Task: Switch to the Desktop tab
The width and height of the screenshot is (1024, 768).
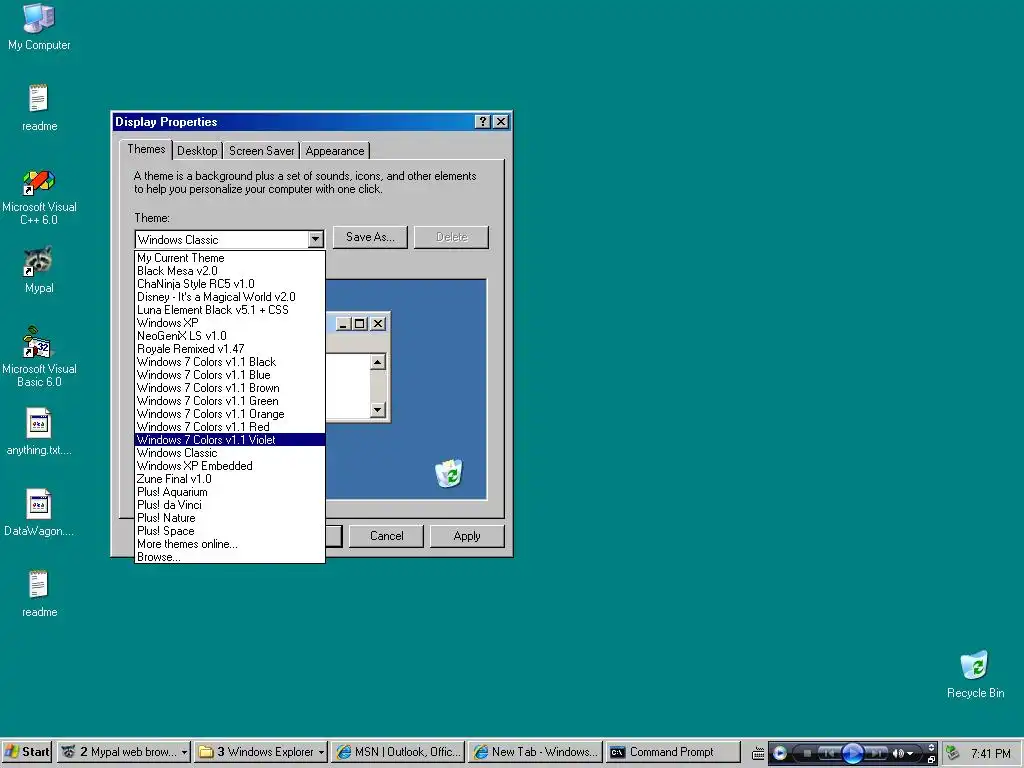Action: tap(197, 151)
